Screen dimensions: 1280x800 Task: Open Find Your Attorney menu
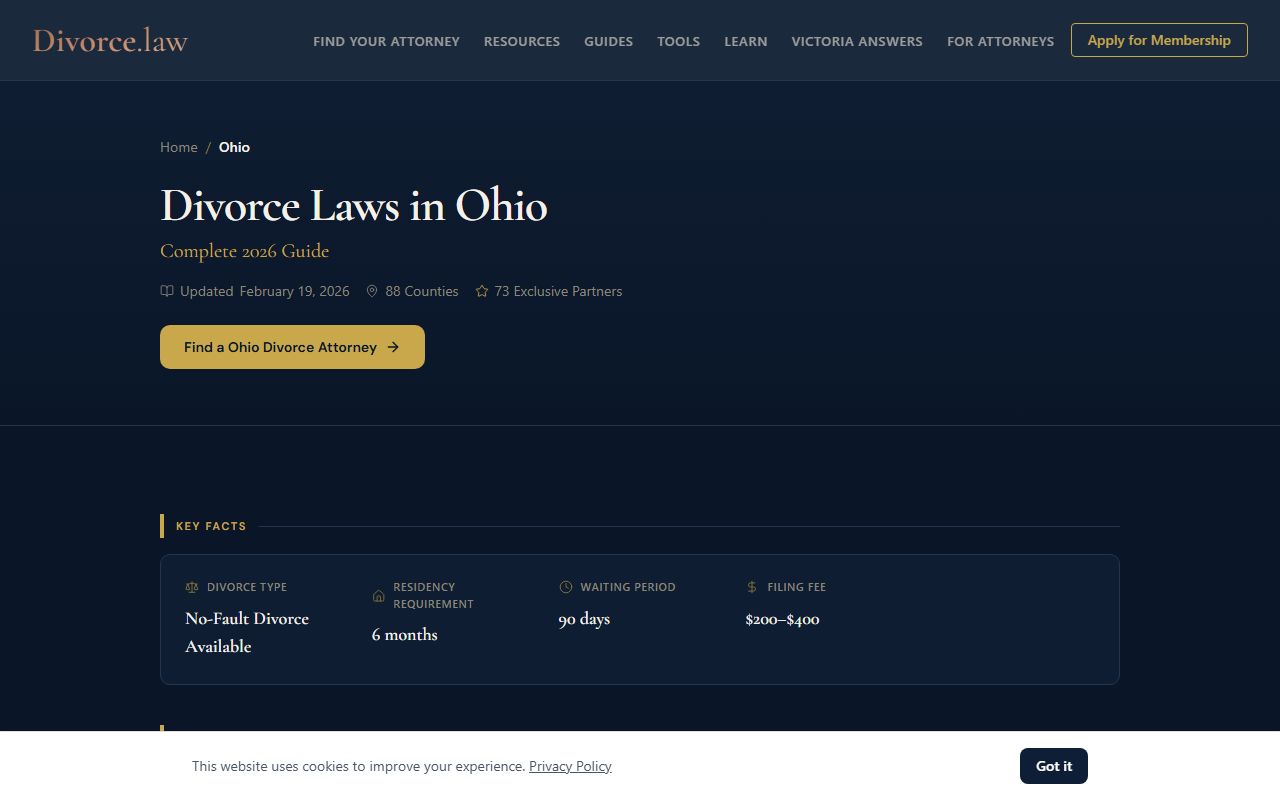(x=386, y=41)
